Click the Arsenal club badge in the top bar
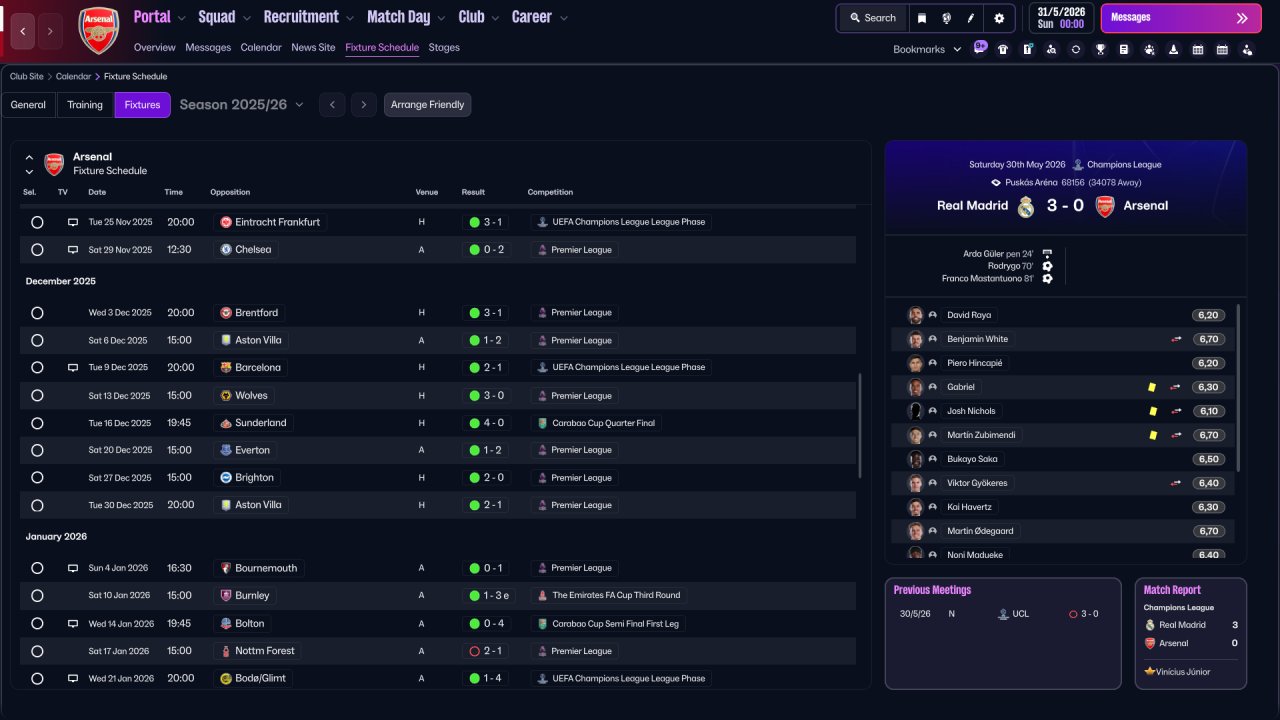Viewport: 1280px width, 720px height. [98, 30]
